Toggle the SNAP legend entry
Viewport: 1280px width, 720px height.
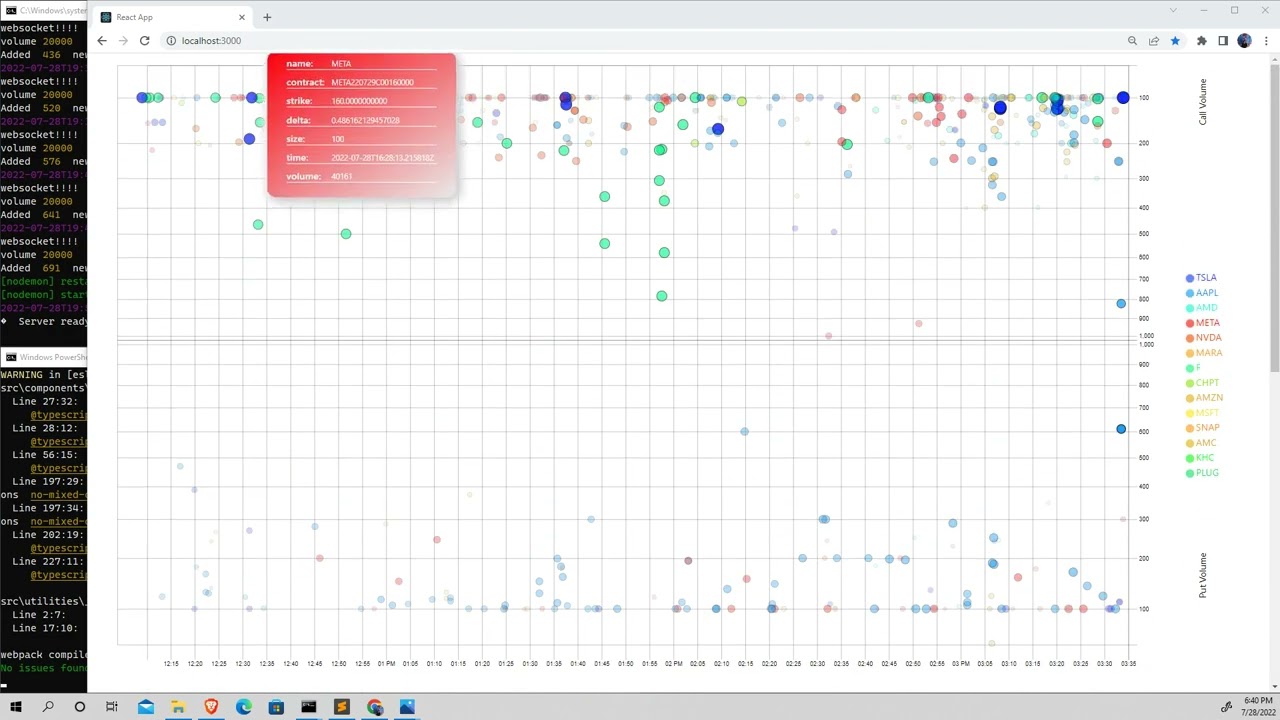point(1203,428)
